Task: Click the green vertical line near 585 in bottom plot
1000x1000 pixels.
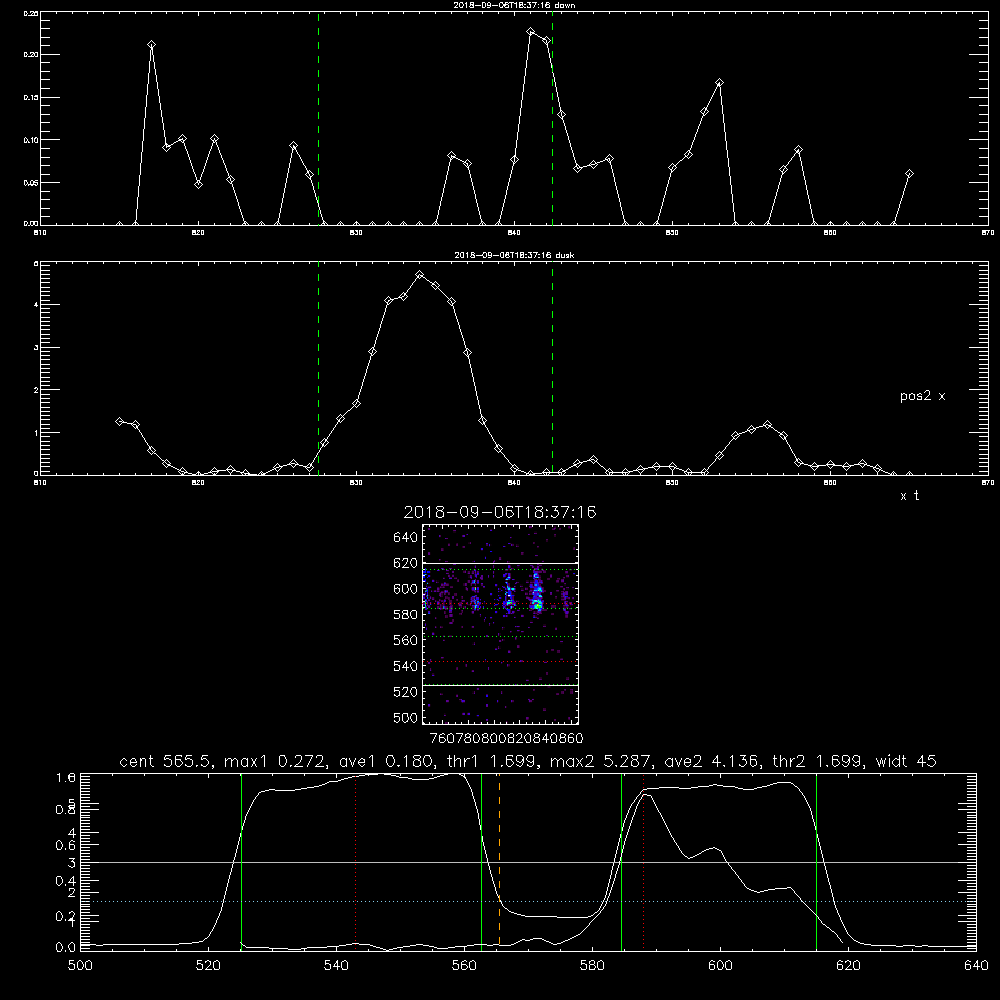Action: point(621,861)
